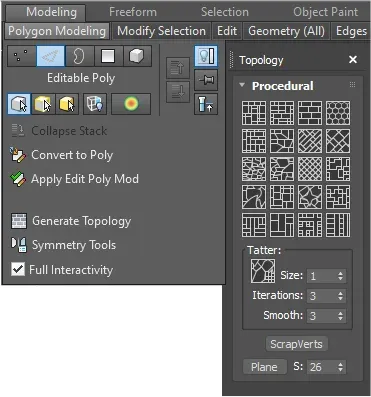Viewport: 371px width, 397px height.
Task: Click the S value field showing 26
Action: [x=322, y=367]
